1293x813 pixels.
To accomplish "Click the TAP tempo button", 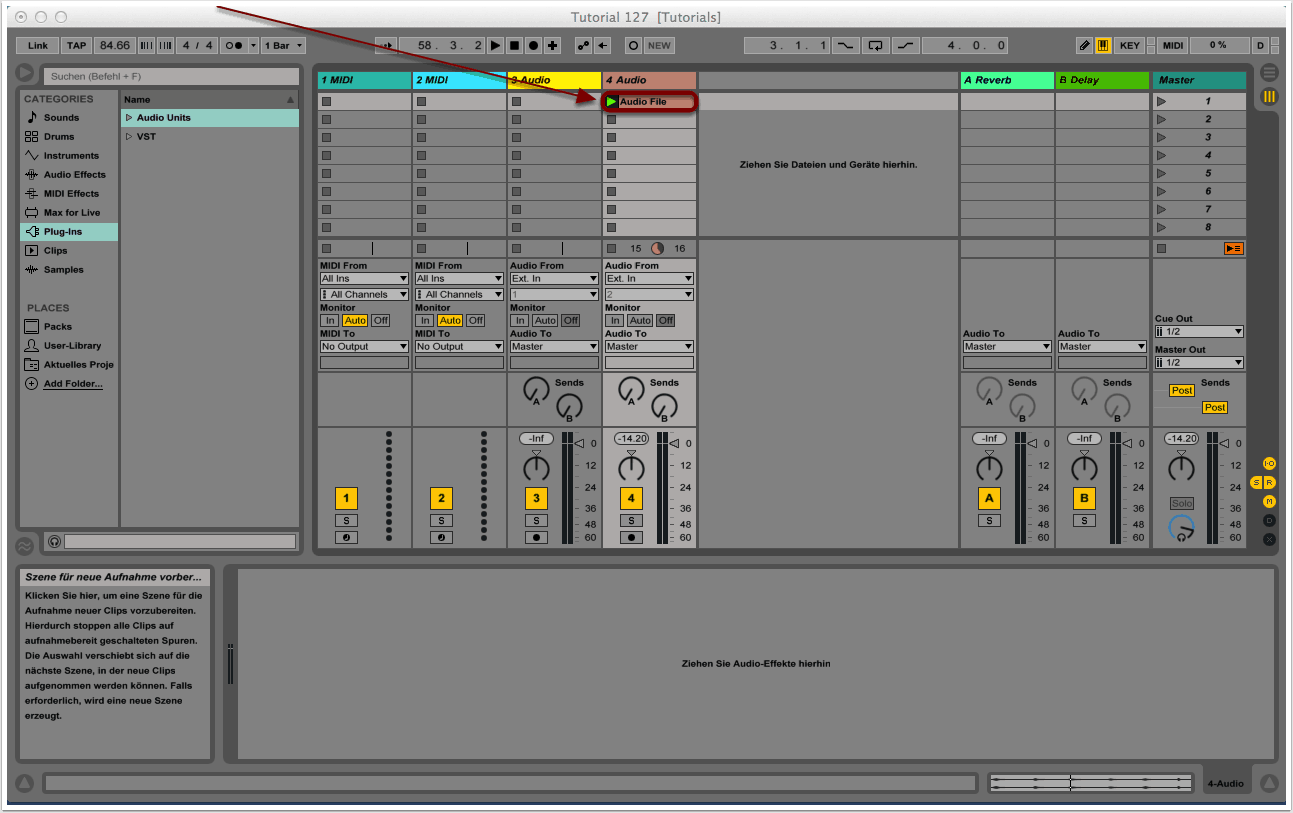I will click(76, 46).
